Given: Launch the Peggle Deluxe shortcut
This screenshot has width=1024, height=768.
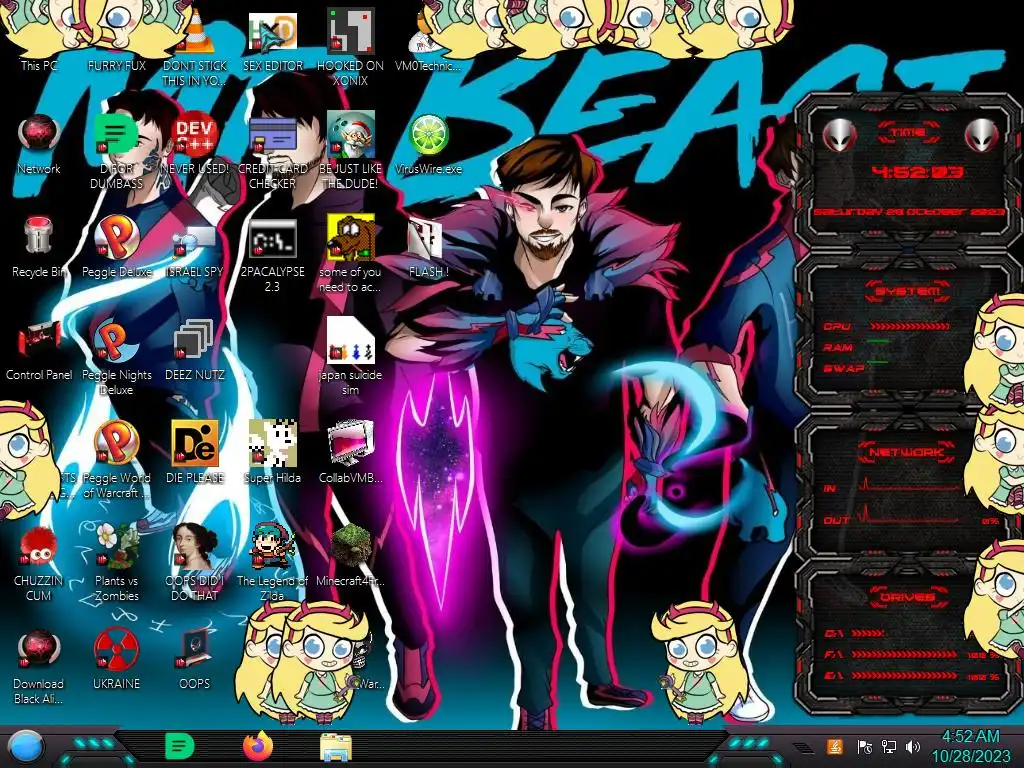Looking at the screenshot, I should (116, 236).
